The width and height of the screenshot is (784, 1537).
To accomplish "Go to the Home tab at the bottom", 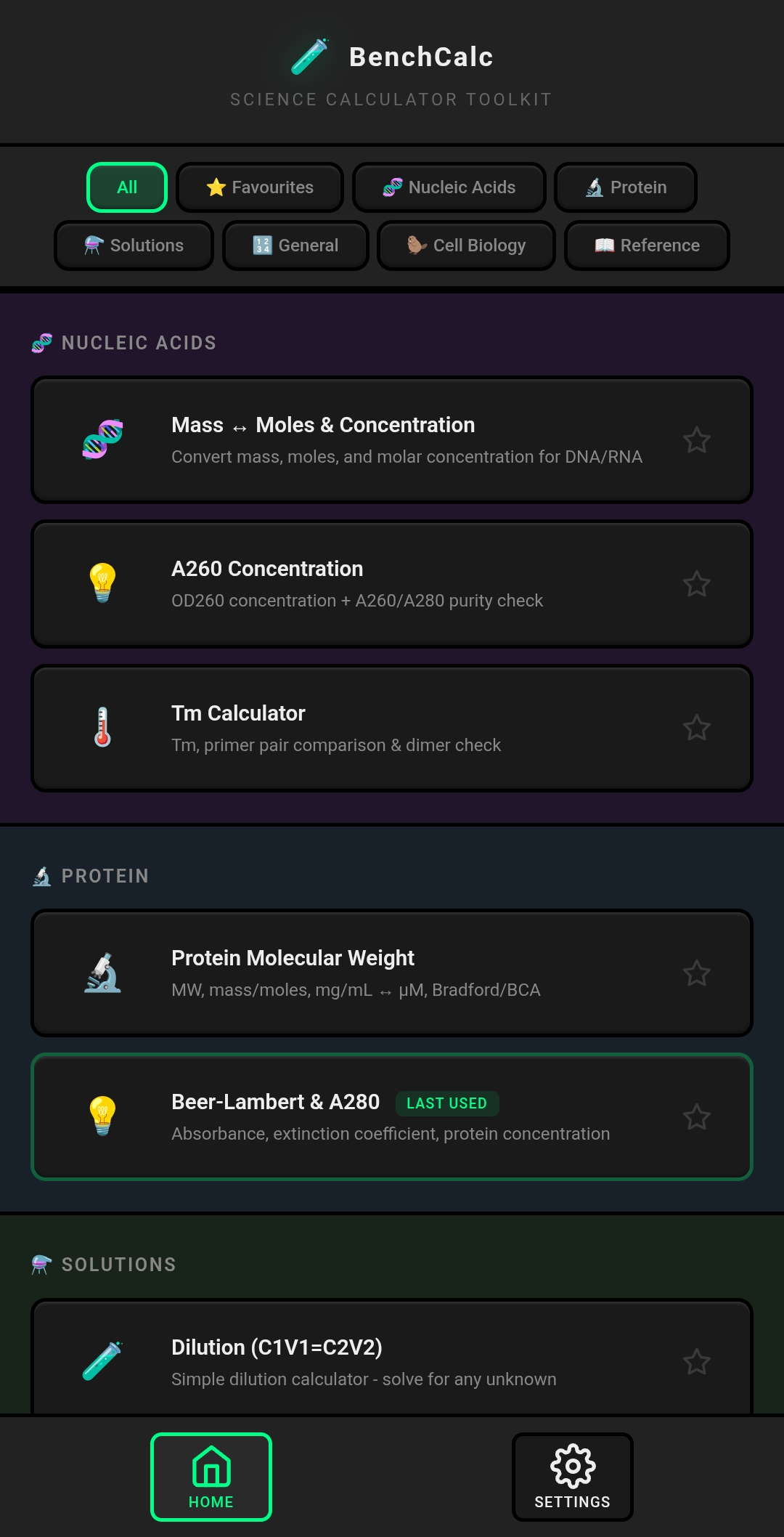I will [211, 1476].
